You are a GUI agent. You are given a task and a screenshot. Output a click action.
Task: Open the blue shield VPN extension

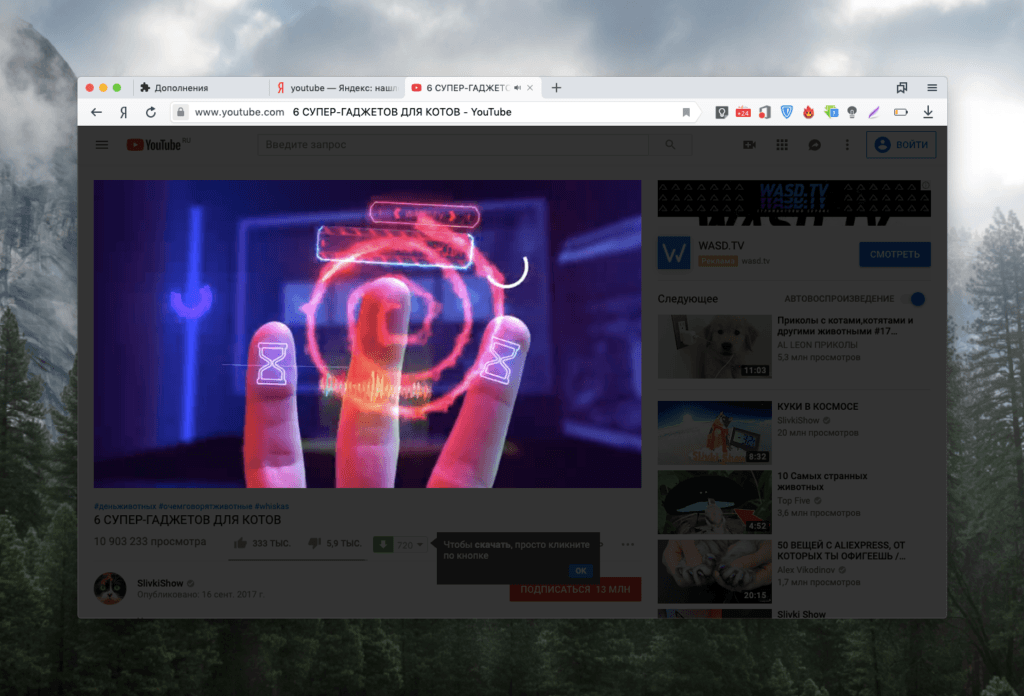coord(787,112)
